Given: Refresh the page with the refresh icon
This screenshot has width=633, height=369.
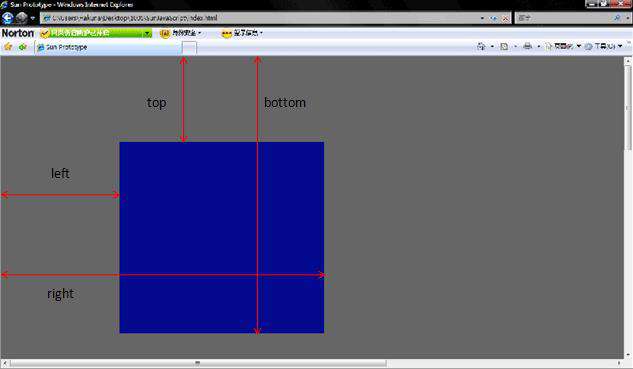Looking at the screenshot, I should coord(494,18).
